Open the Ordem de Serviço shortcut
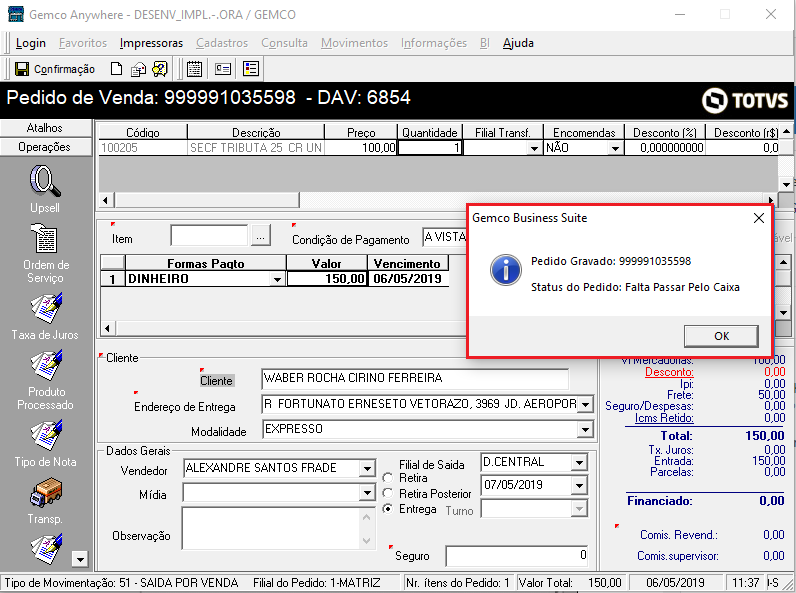 click(45, 239)
